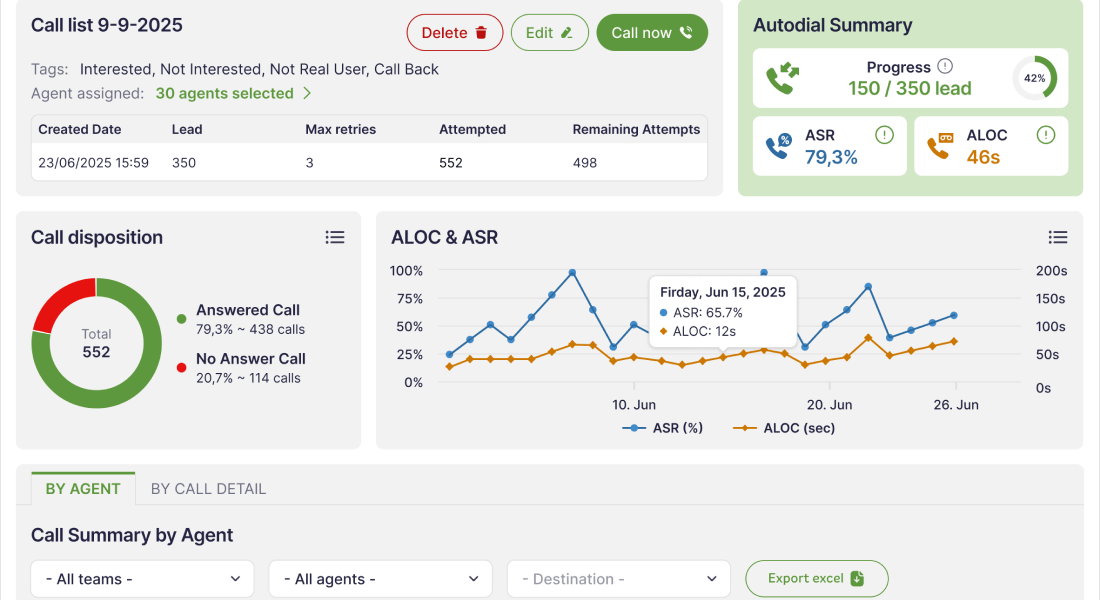Click the ASR percent phone icon
Viewport: 1100px width, 600px height.
778,146
